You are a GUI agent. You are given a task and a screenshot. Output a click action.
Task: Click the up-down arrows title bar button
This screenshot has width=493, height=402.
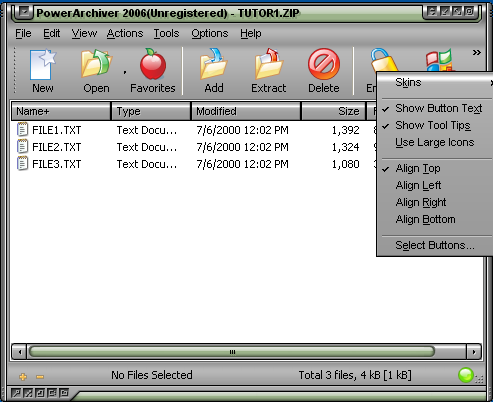(x=432, y=12)
